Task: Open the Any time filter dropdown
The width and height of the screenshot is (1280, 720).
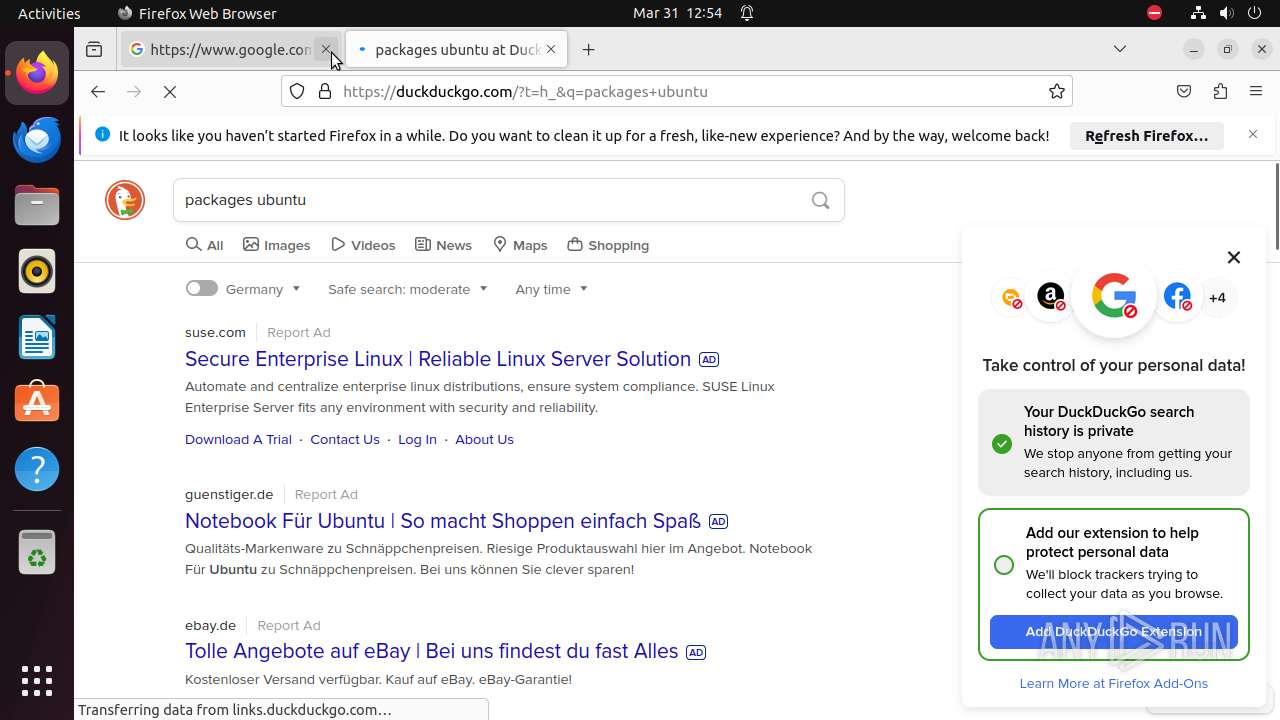Action: click(x=551, y=289)
